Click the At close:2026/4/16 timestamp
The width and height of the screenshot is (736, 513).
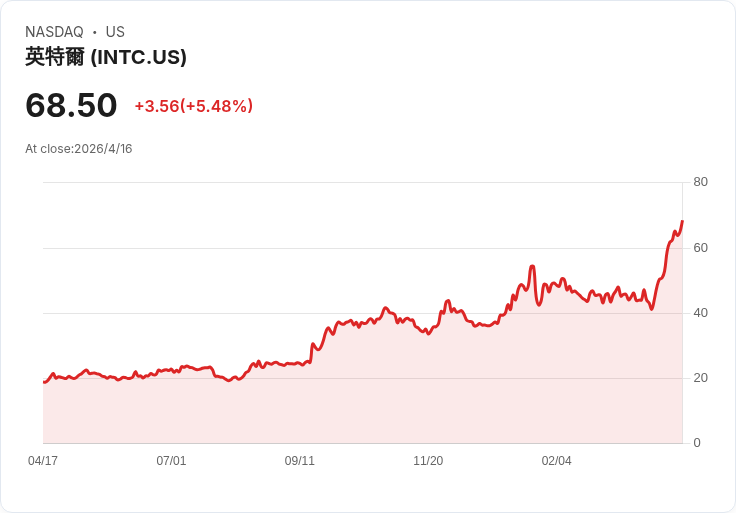click(x=79, y=149)
